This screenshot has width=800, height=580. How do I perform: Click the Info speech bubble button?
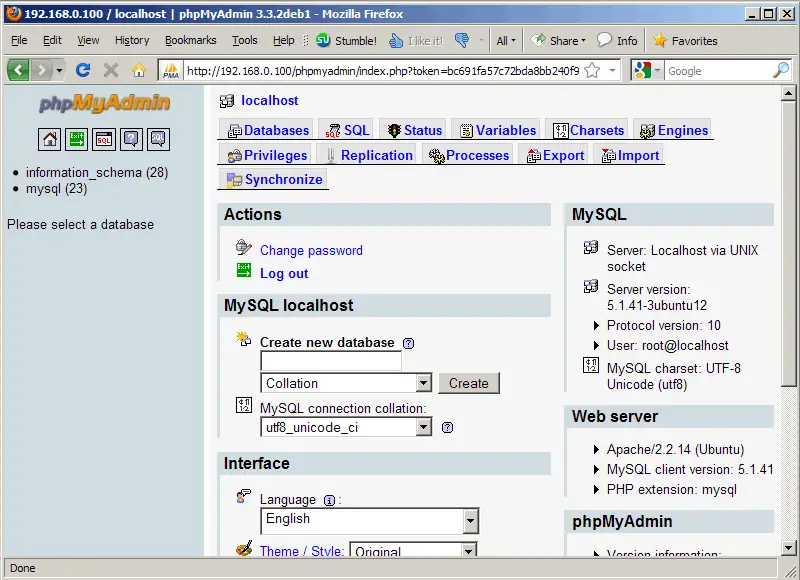[x=617, y=40]
